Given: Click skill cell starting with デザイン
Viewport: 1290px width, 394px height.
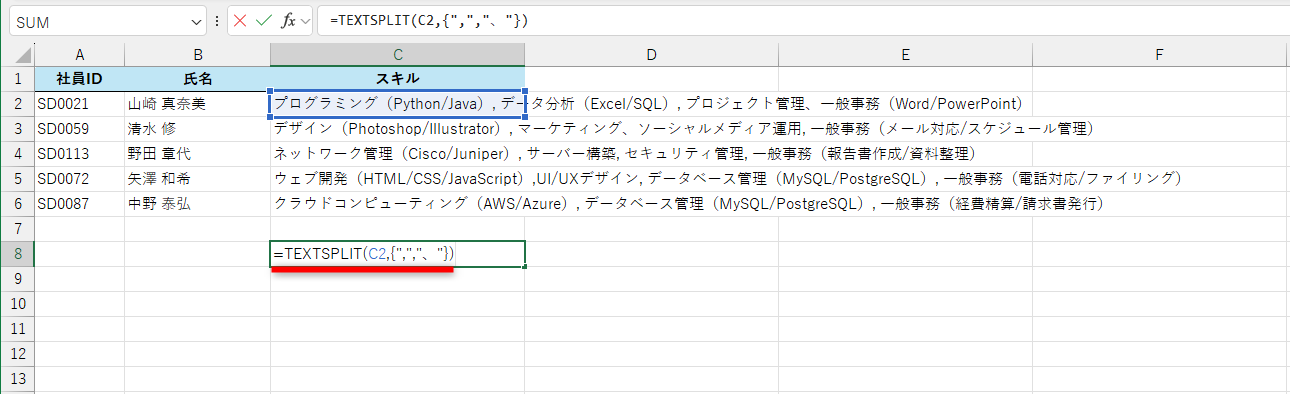Looking at the screenshot, I should pyautogui.click(x=397, y=128).
